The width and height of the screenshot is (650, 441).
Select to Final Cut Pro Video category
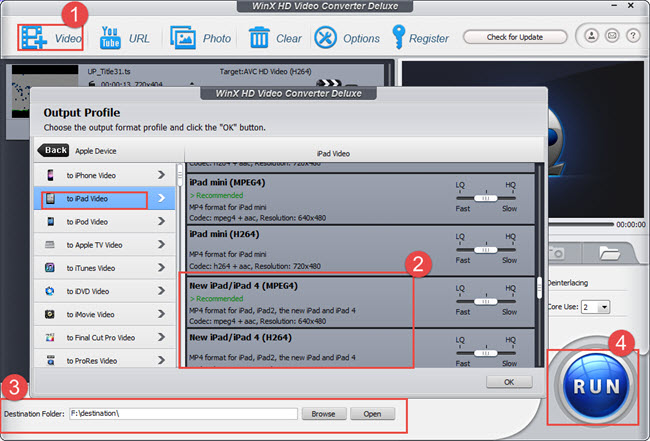pos(104,337)
